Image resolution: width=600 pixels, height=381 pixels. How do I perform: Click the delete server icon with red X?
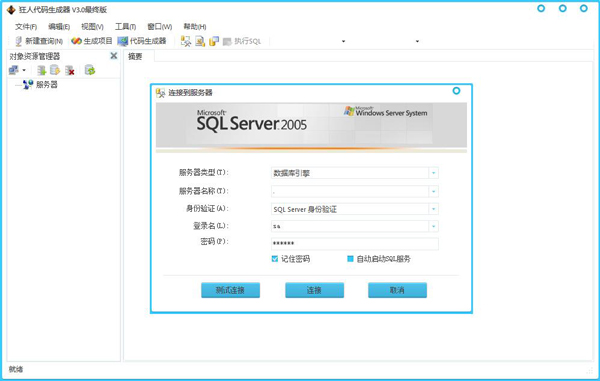pyautogui.click(x=69, y=70)
